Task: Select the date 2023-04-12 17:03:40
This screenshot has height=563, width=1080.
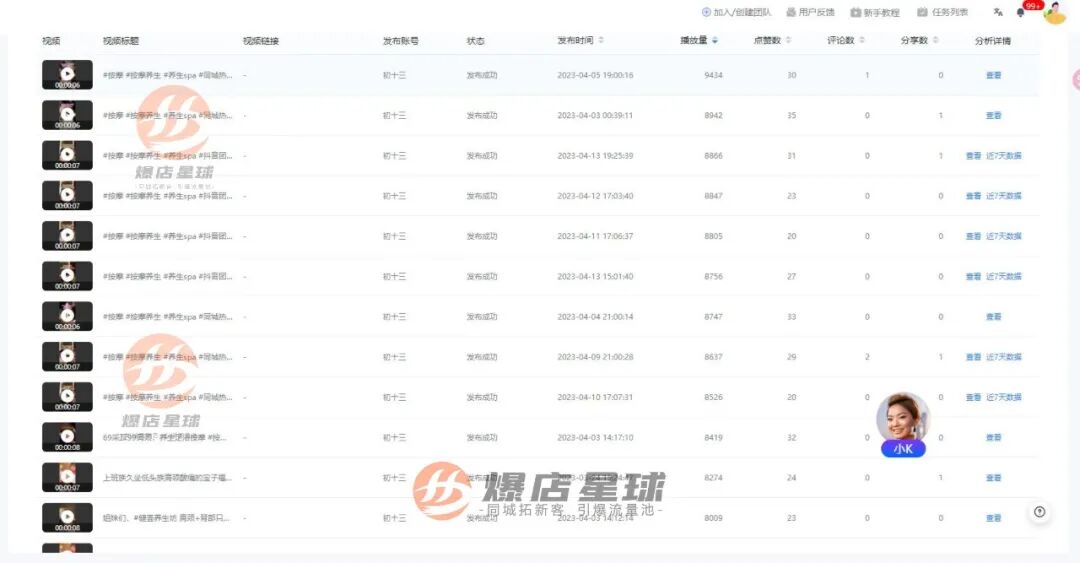Action: pyautogui.click(x=595, y=196)
